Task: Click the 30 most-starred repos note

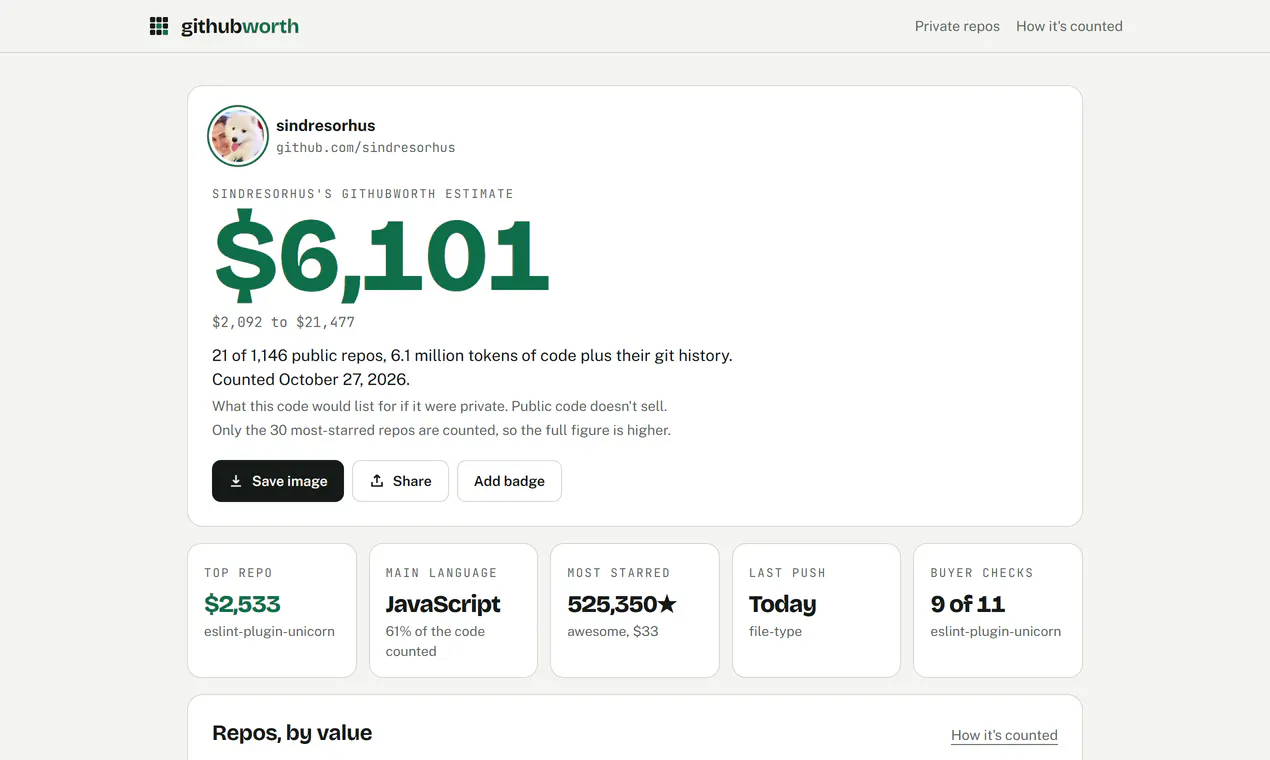Action: point(441,430)
